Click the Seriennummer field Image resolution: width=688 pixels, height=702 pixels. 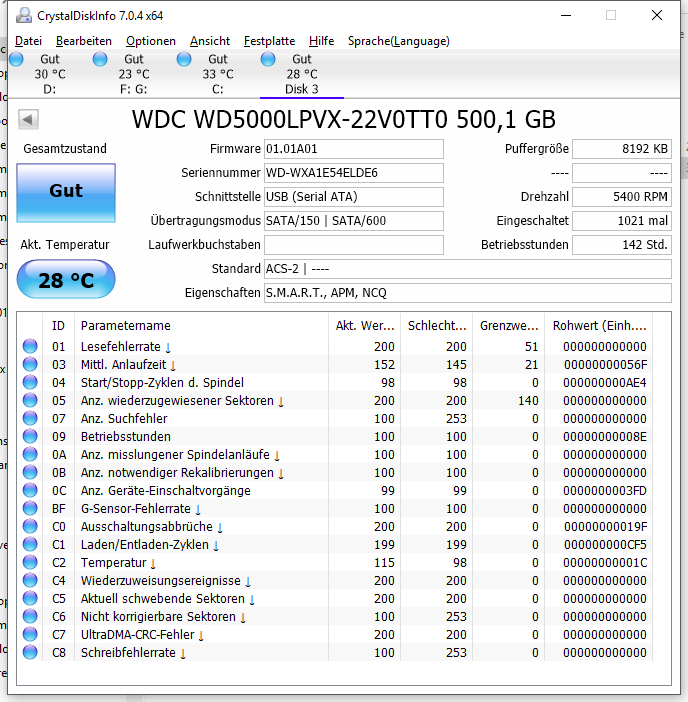354,173
